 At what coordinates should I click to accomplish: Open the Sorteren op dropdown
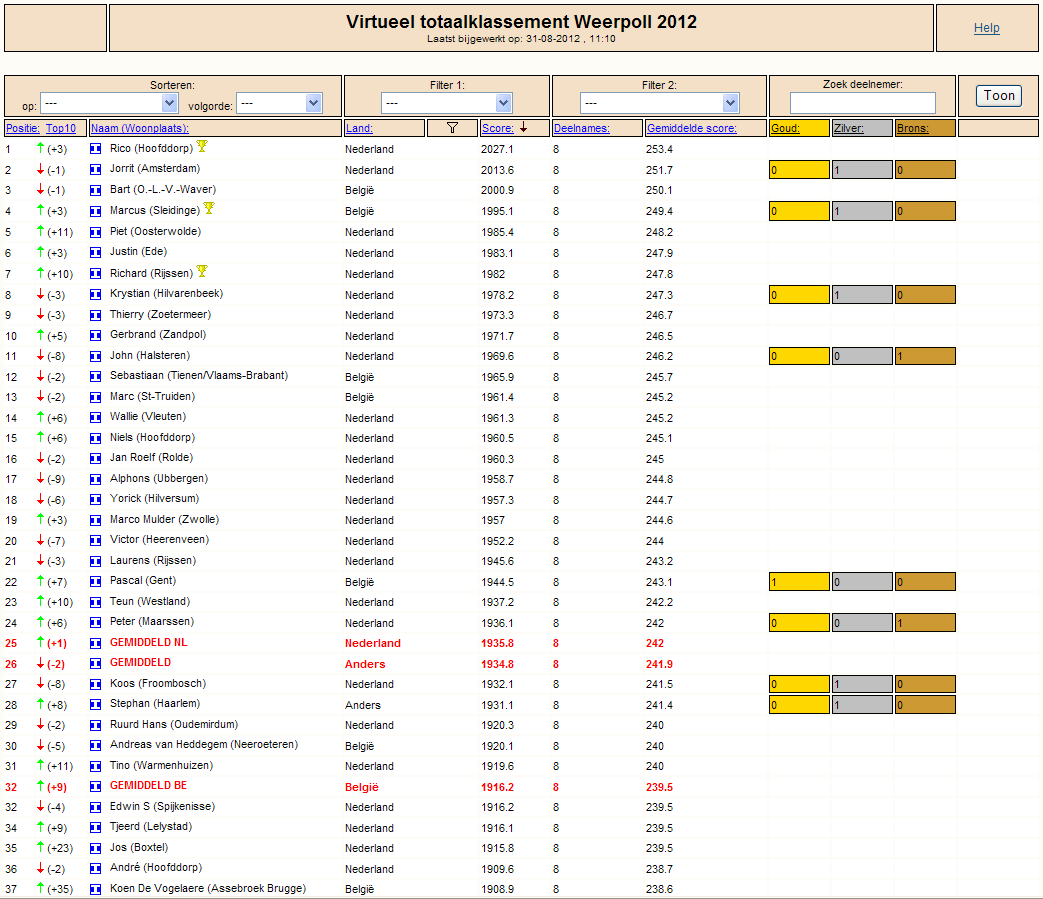pyautogui.click(x=109, y=103)
